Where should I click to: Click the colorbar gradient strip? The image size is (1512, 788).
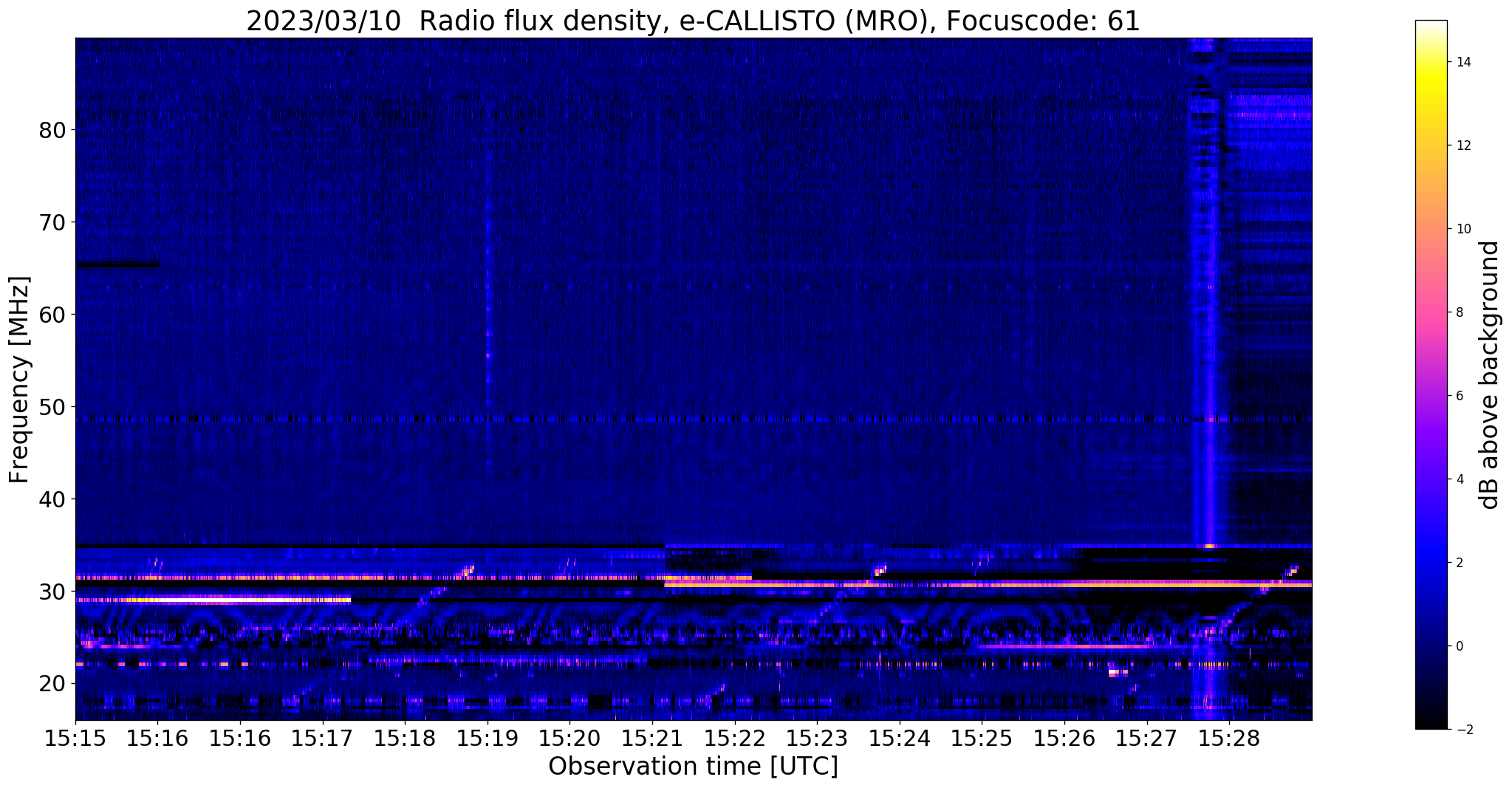(x=1431, y=375)
